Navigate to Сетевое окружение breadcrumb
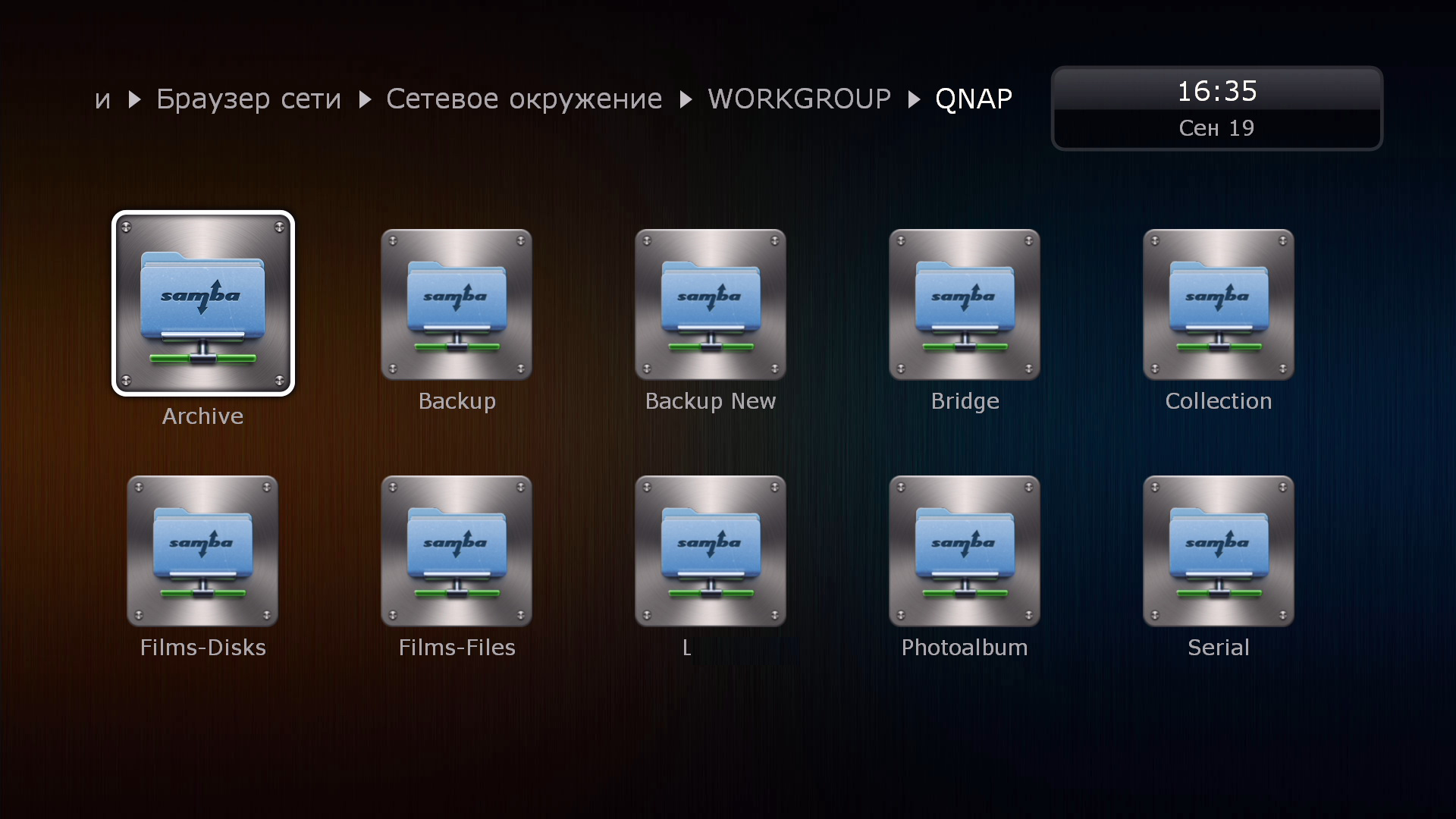The height and width of the screenshot is (819, 1456). point(524,99)
